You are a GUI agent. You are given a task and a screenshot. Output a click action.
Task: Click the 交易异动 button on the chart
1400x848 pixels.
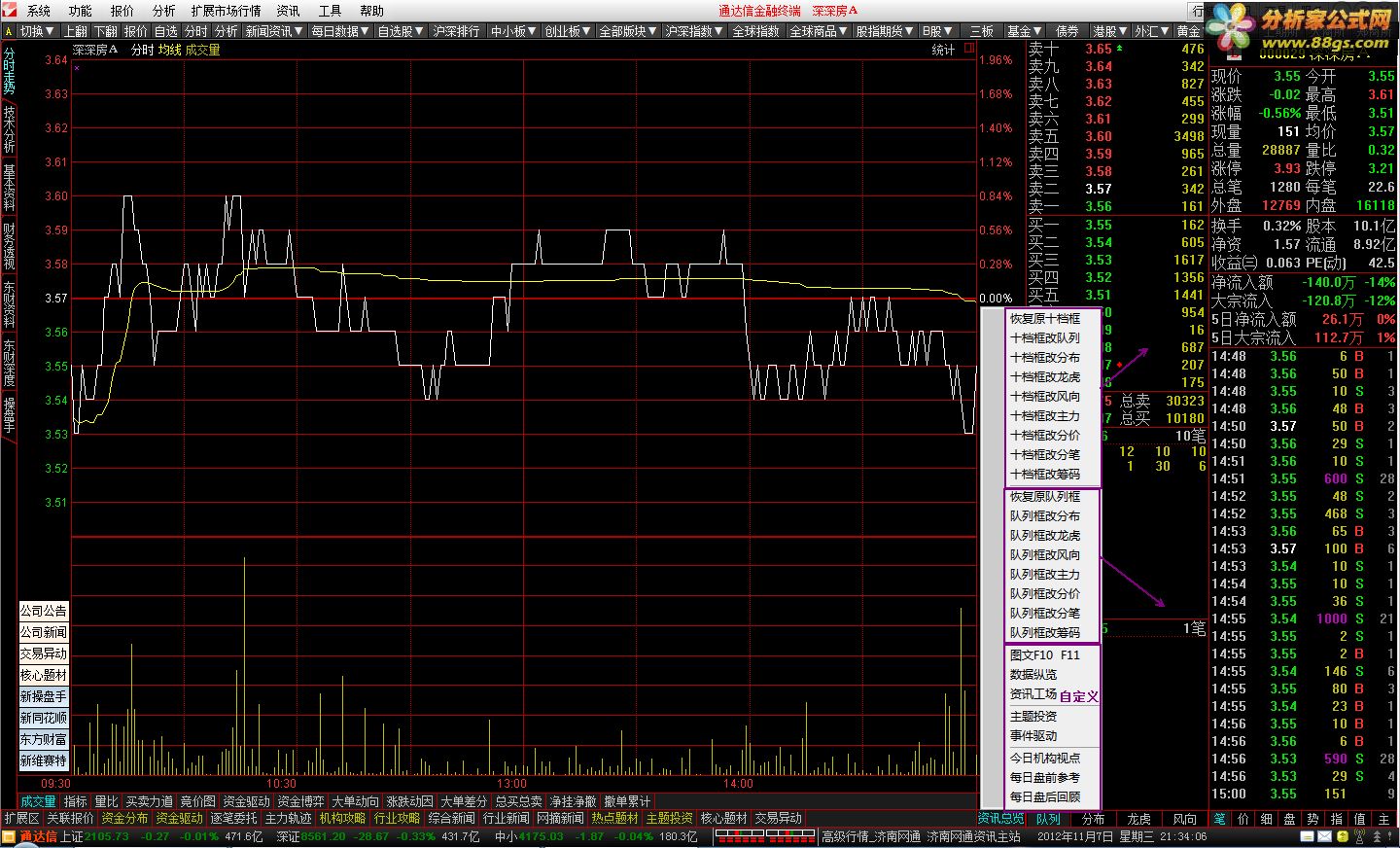tap(44, 654)
